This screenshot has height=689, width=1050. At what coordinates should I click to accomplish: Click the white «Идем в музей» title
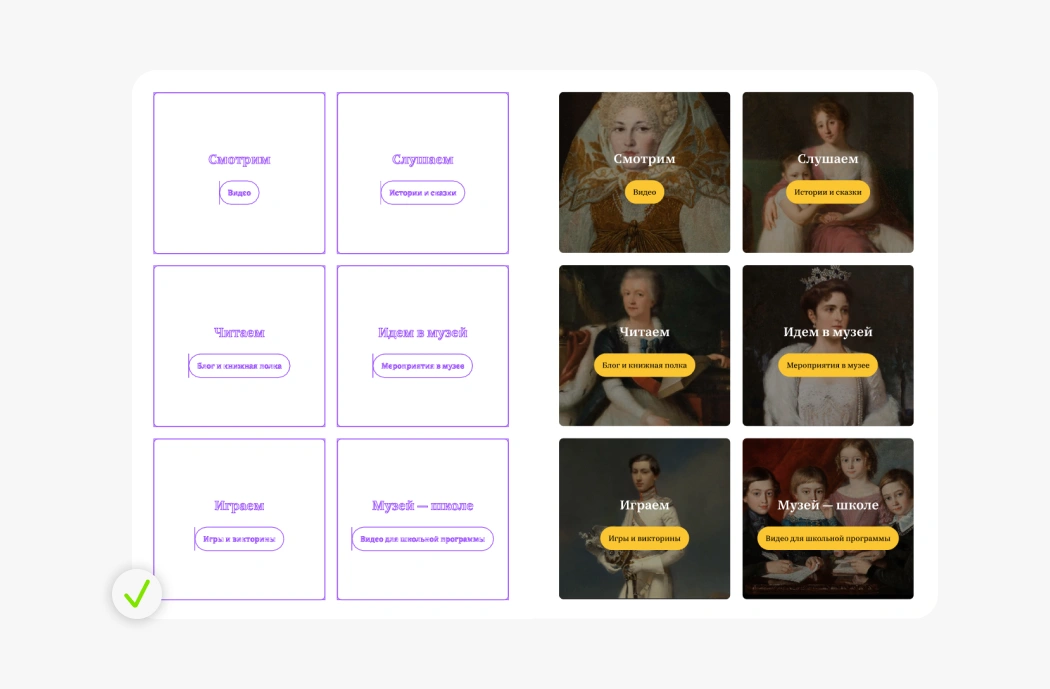point(828,332)
